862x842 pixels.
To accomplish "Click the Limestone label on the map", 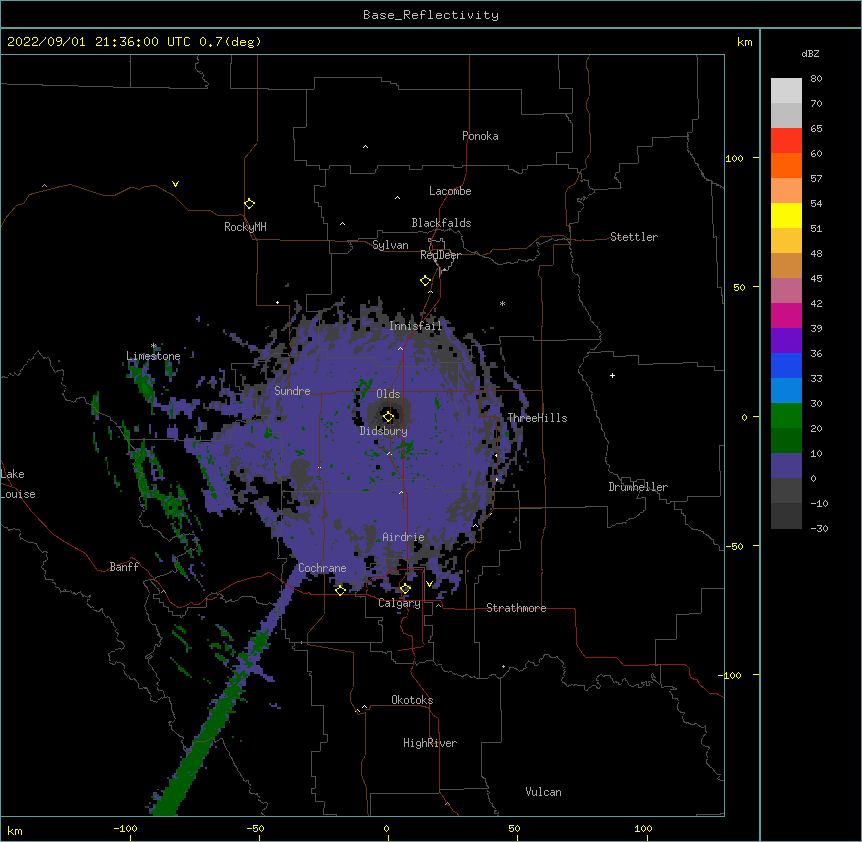I will pos(153,356).
